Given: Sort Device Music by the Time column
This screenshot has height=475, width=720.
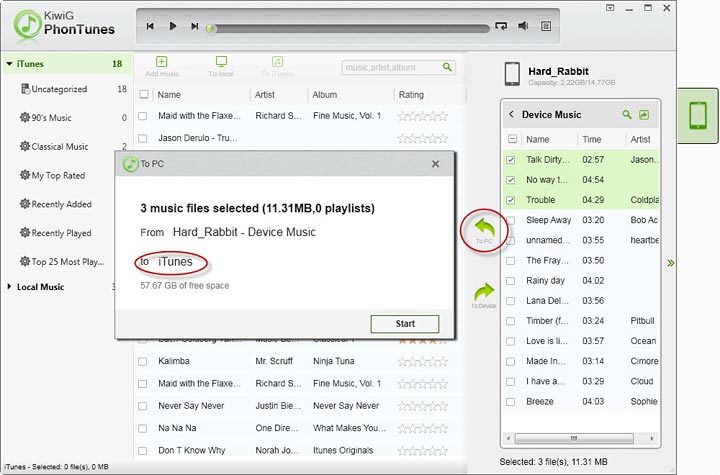Looking at the screenshot, I should tap(592, 139).
